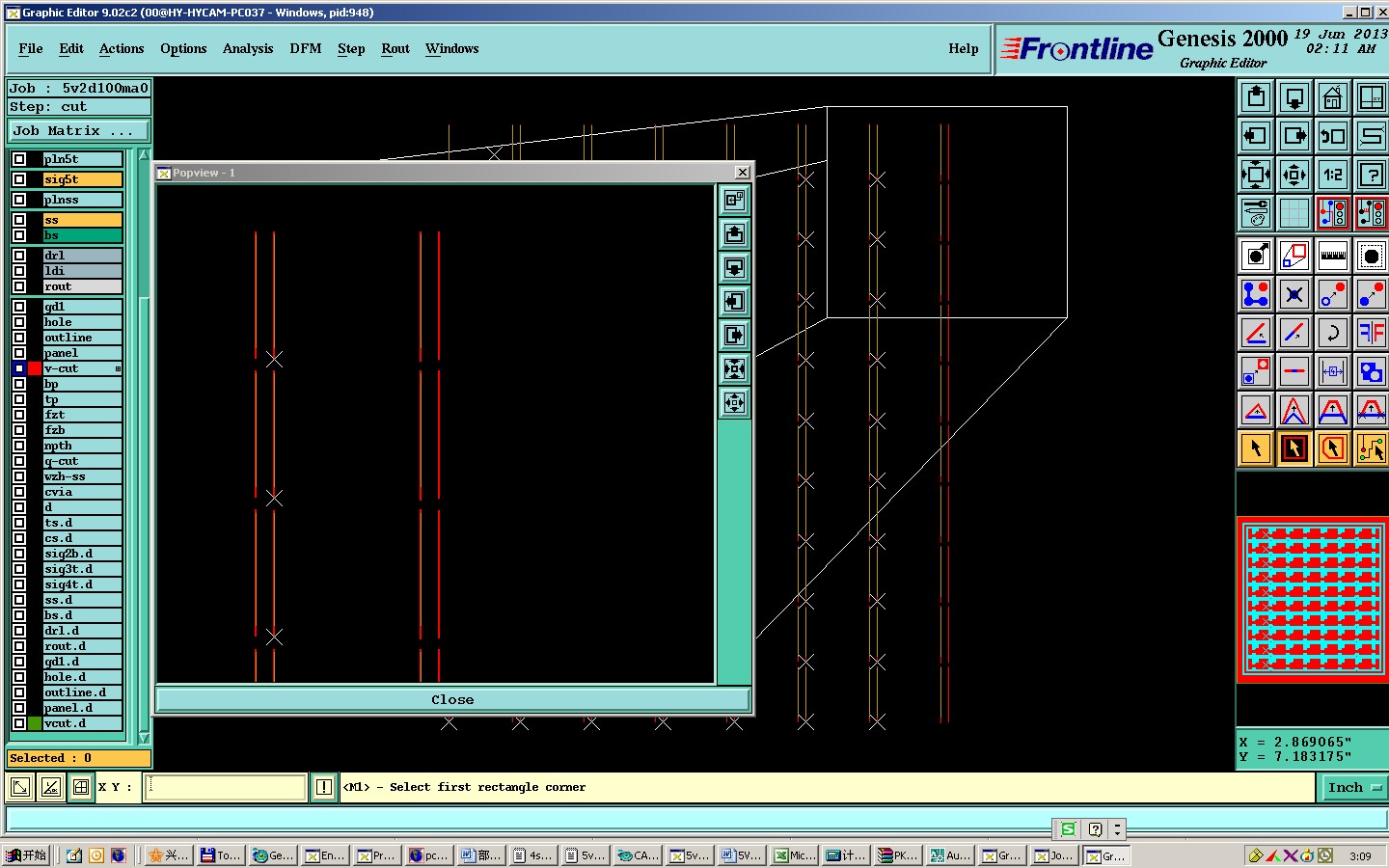The image size is (1389, 868).
Task: Click the Mic... taskbar item
Action: pos(794,855)
